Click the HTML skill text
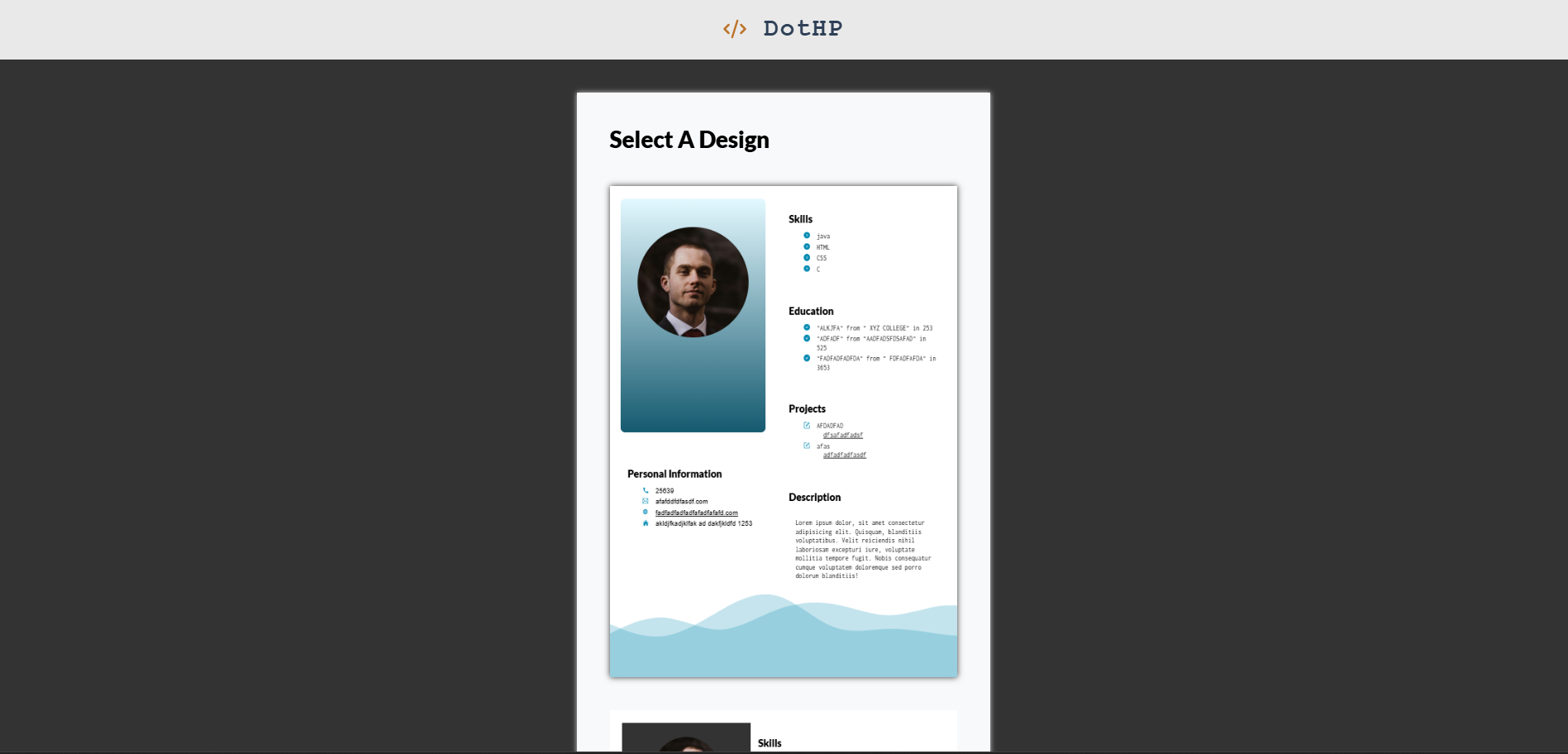Image resolution: width=1568 pixels, height=754 pixels. (x=823, y=247)
